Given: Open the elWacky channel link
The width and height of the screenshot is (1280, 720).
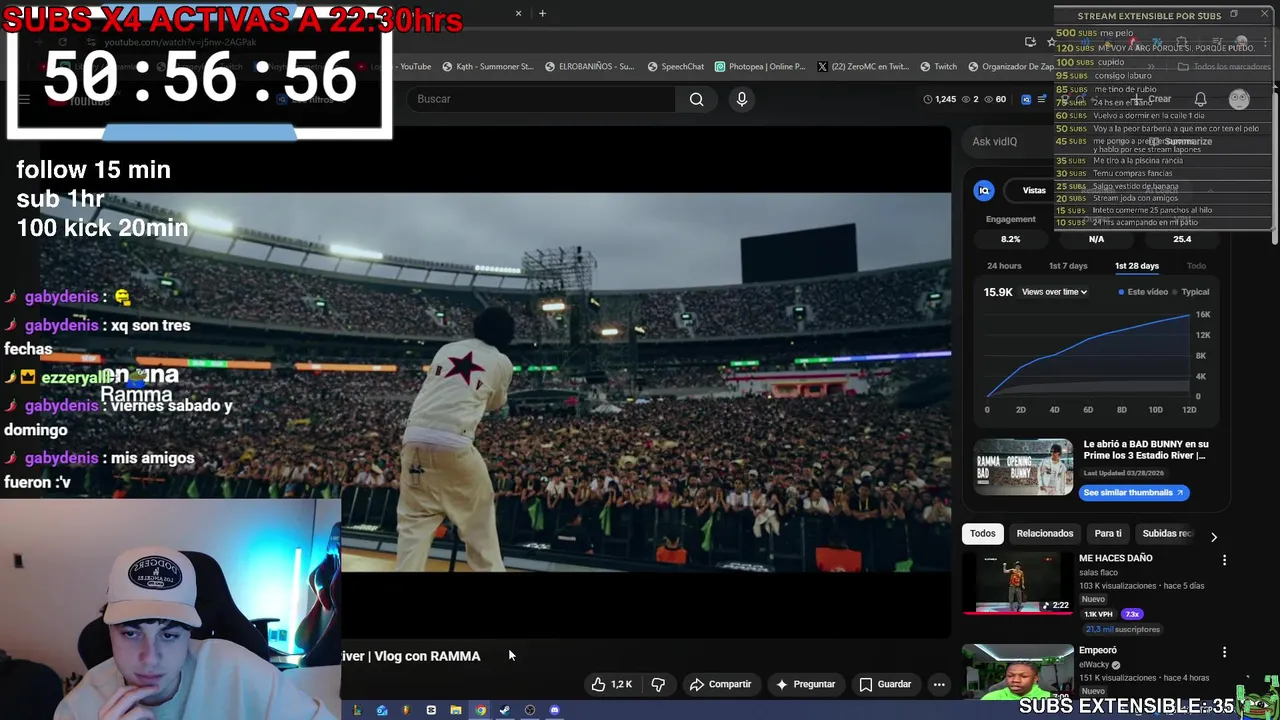Looking at the screenshot, I should (x=1095, y=665).
